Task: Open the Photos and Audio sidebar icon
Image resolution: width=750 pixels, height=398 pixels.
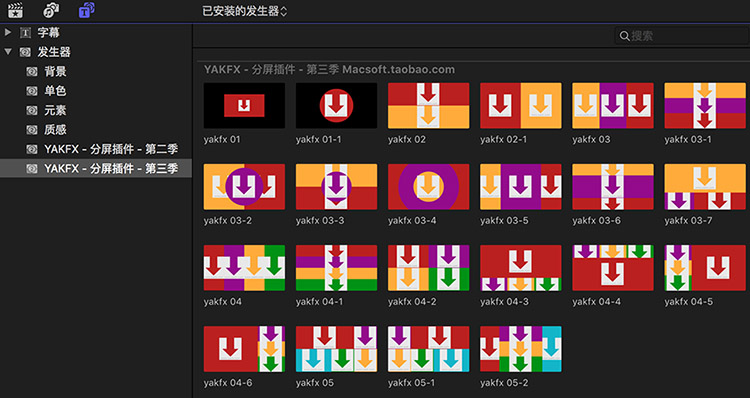Action: pos(51,10)
